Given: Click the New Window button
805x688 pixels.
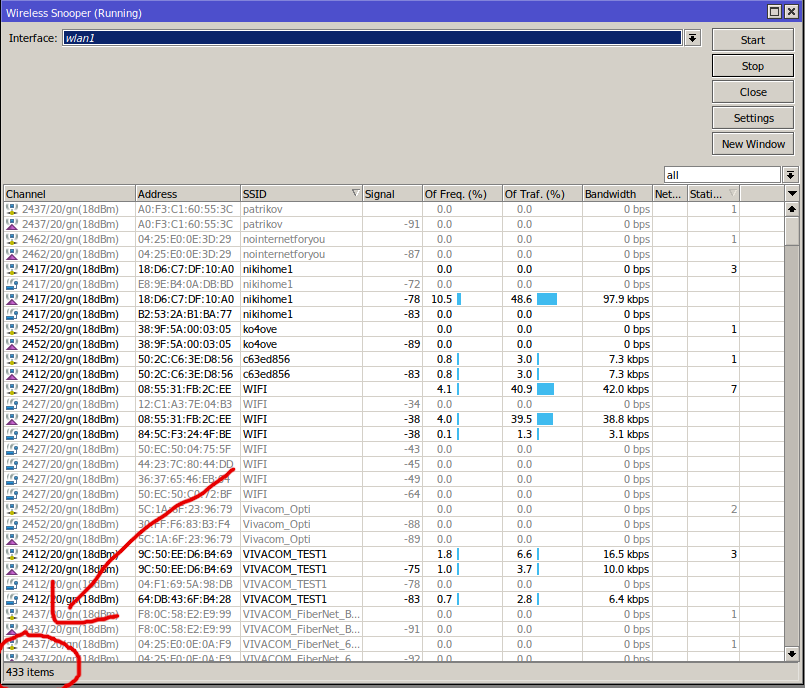Looking at the screenshot, I should tap(752, 144).
